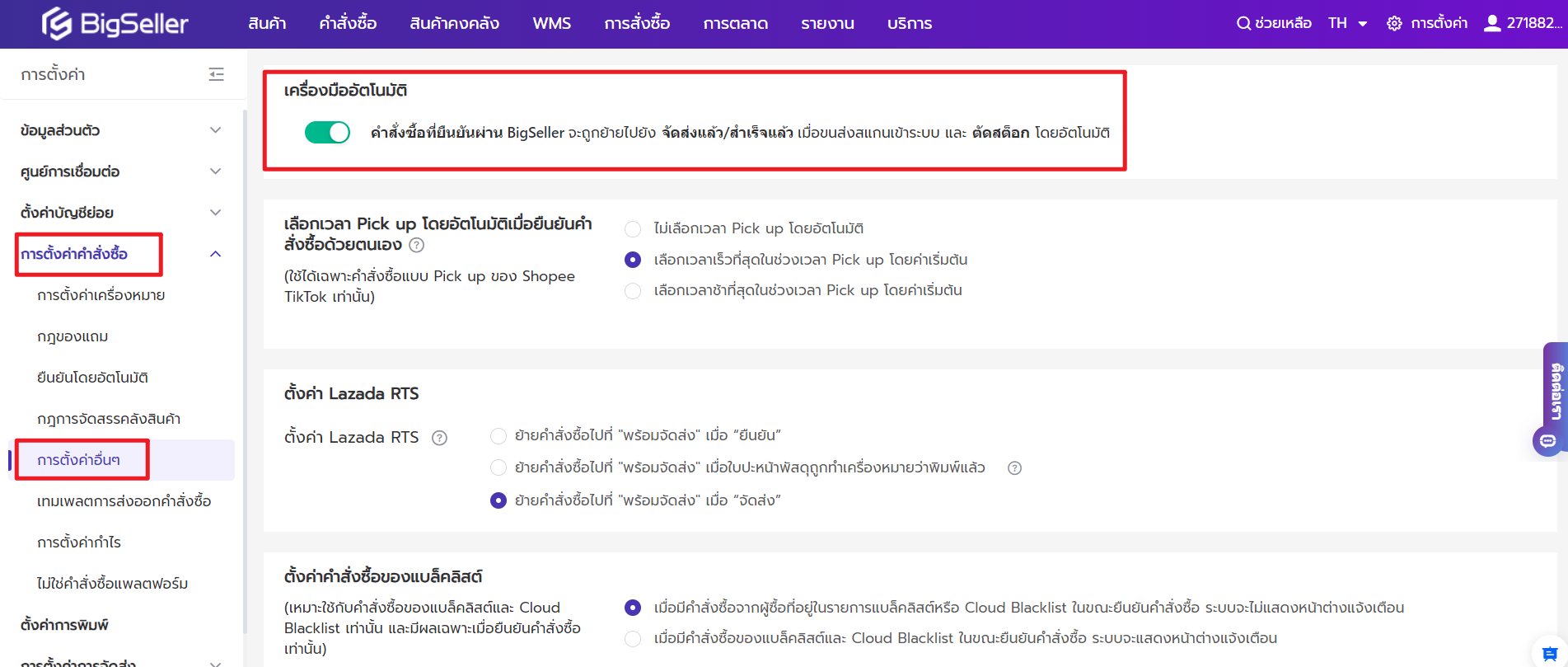Go to ไม่ใช่คำสั่งซื้อแพลตฟอร์ม sidebar item
The height and width of the screenshot is (667, 1568).
[x=113, y=584]
